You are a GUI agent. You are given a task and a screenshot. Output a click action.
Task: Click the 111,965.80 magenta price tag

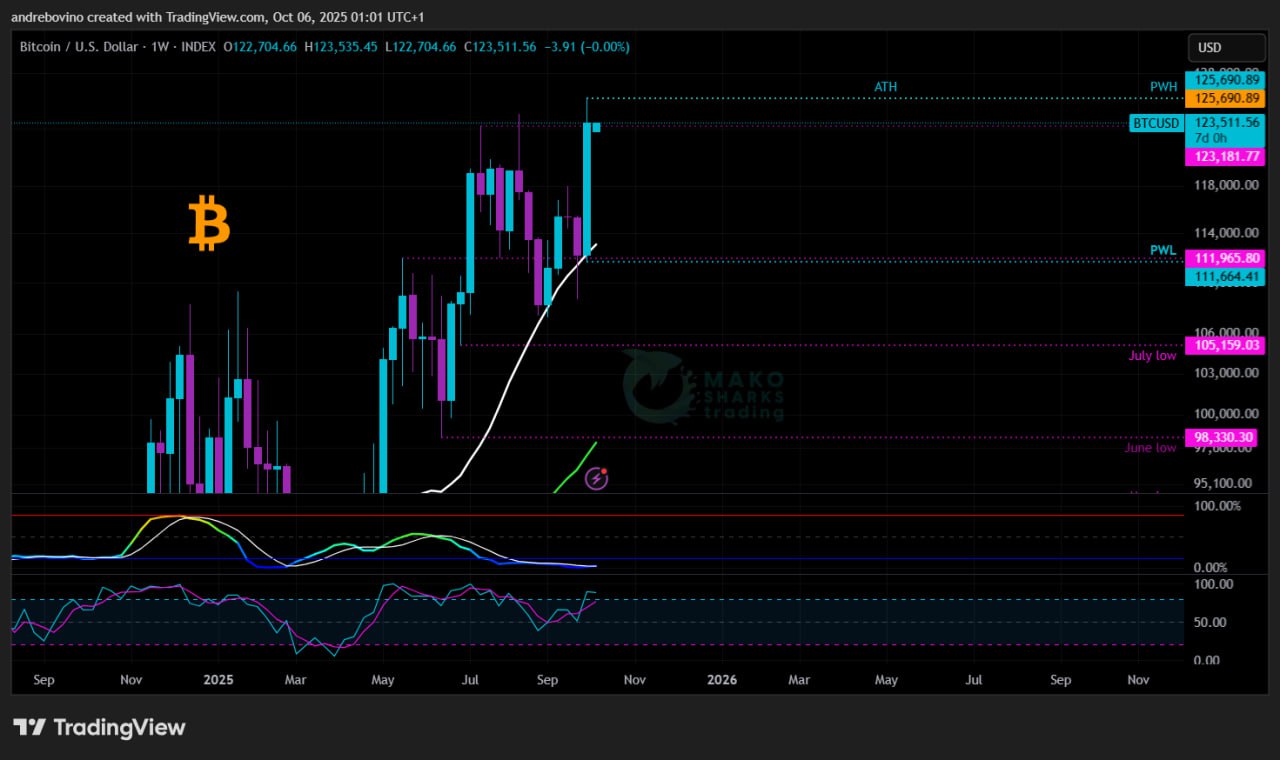click(1224, 258)
